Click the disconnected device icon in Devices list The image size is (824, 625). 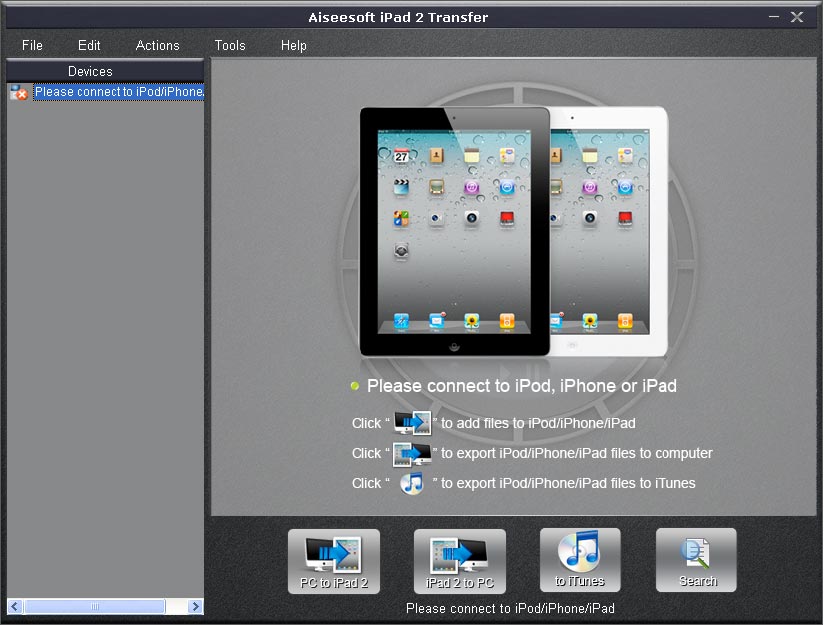[19, 92]
